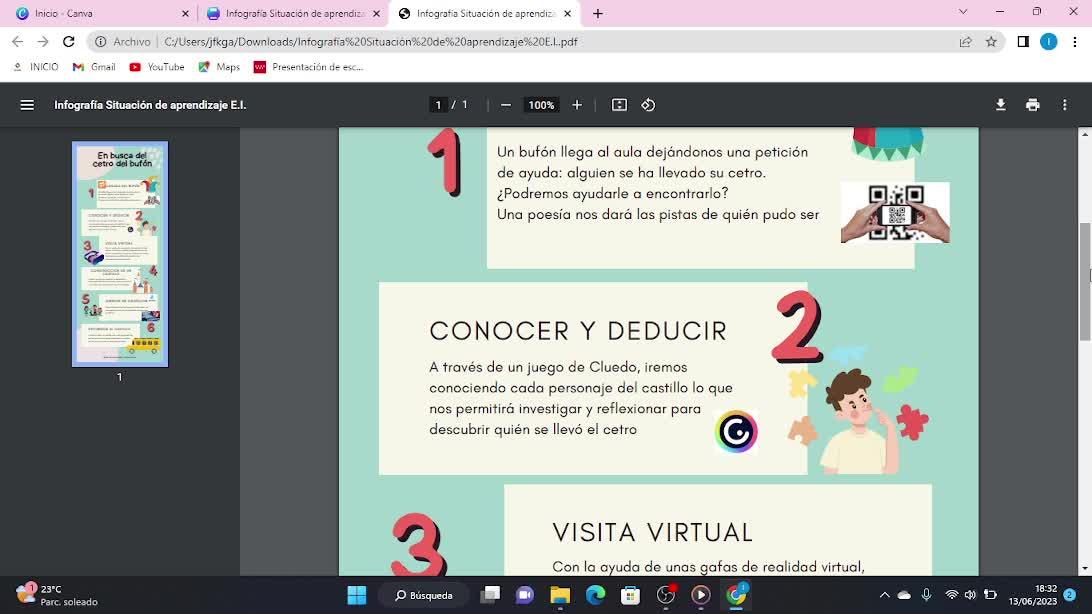Screen dimensions: 1092x614
Task: Open Microsoft Store from the taskbar
Action: click(630, 595)
